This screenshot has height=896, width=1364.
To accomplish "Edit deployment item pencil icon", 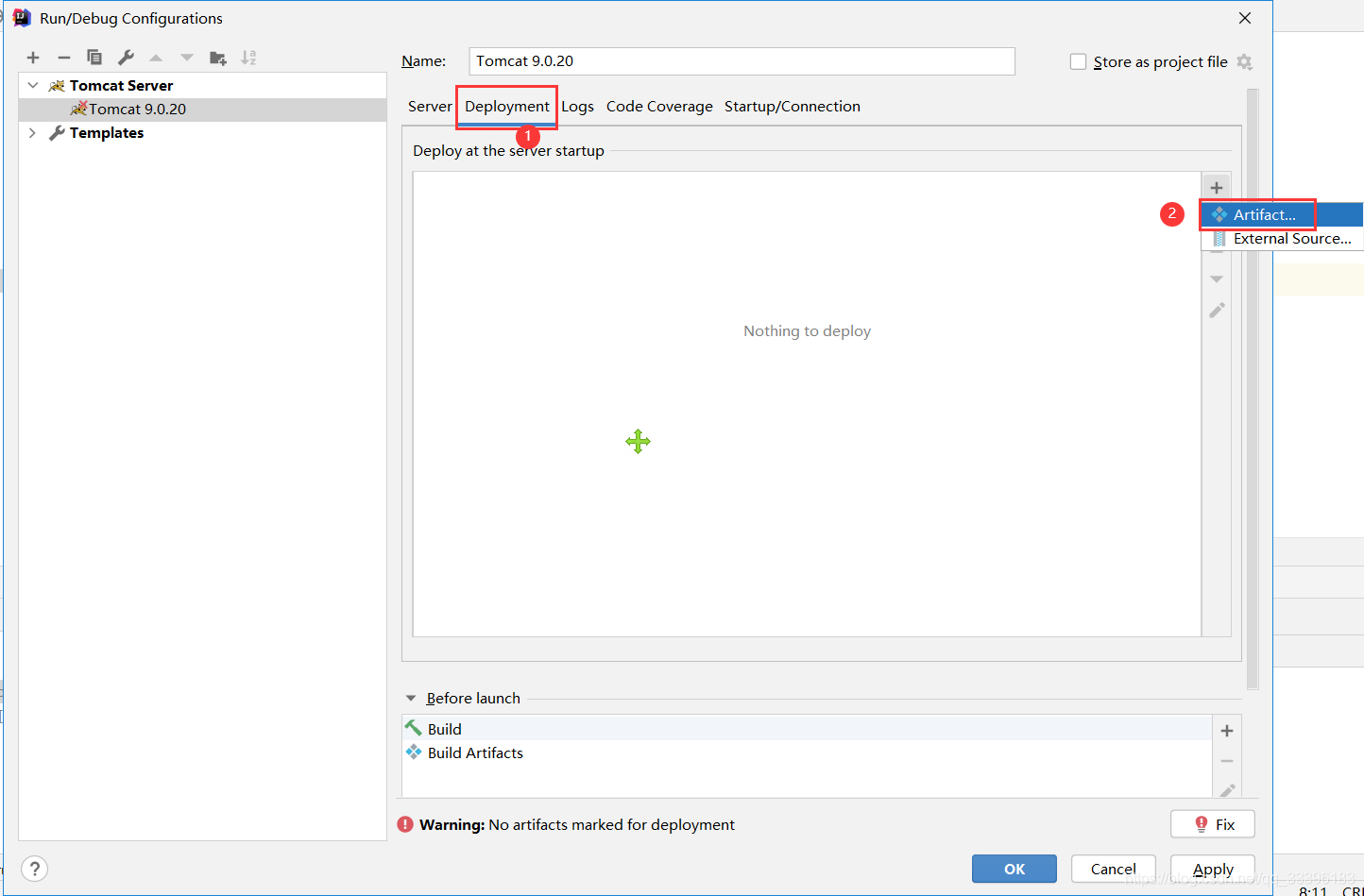I will (1217, 310).
